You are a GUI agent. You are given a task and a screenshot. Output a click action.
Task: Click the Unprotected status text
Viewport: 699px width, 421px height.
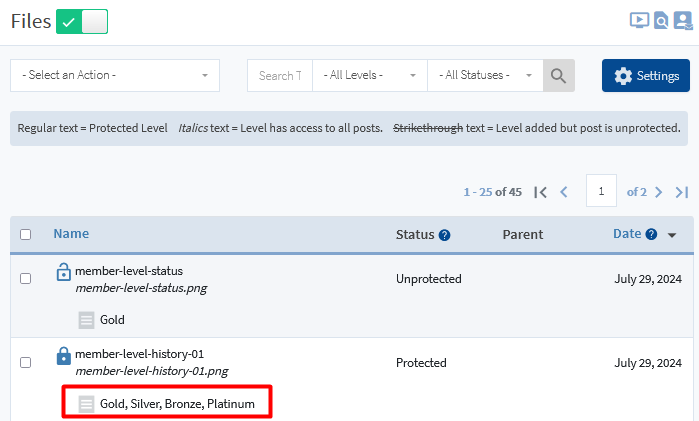(429, 279)
